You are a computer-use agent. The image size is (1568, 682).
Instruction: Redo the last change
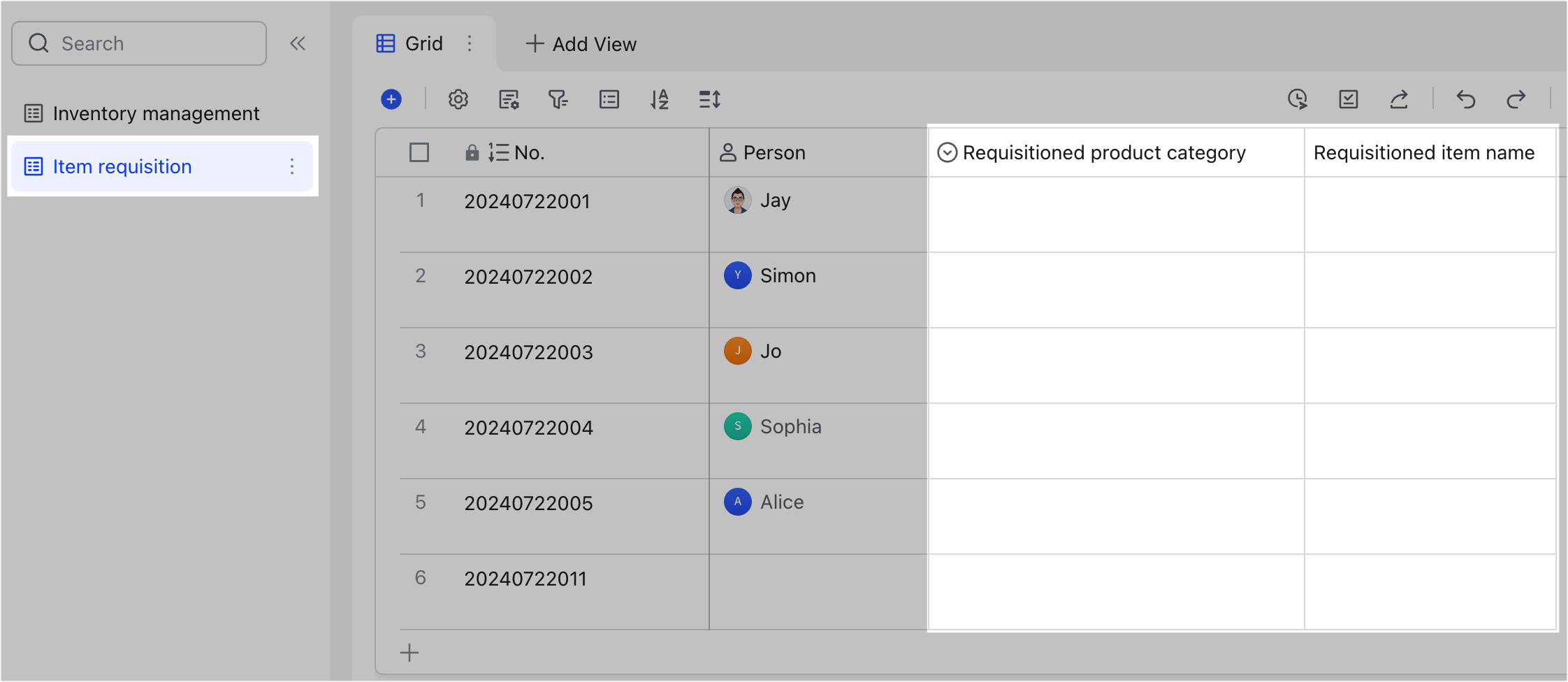tap(1516, 99)
